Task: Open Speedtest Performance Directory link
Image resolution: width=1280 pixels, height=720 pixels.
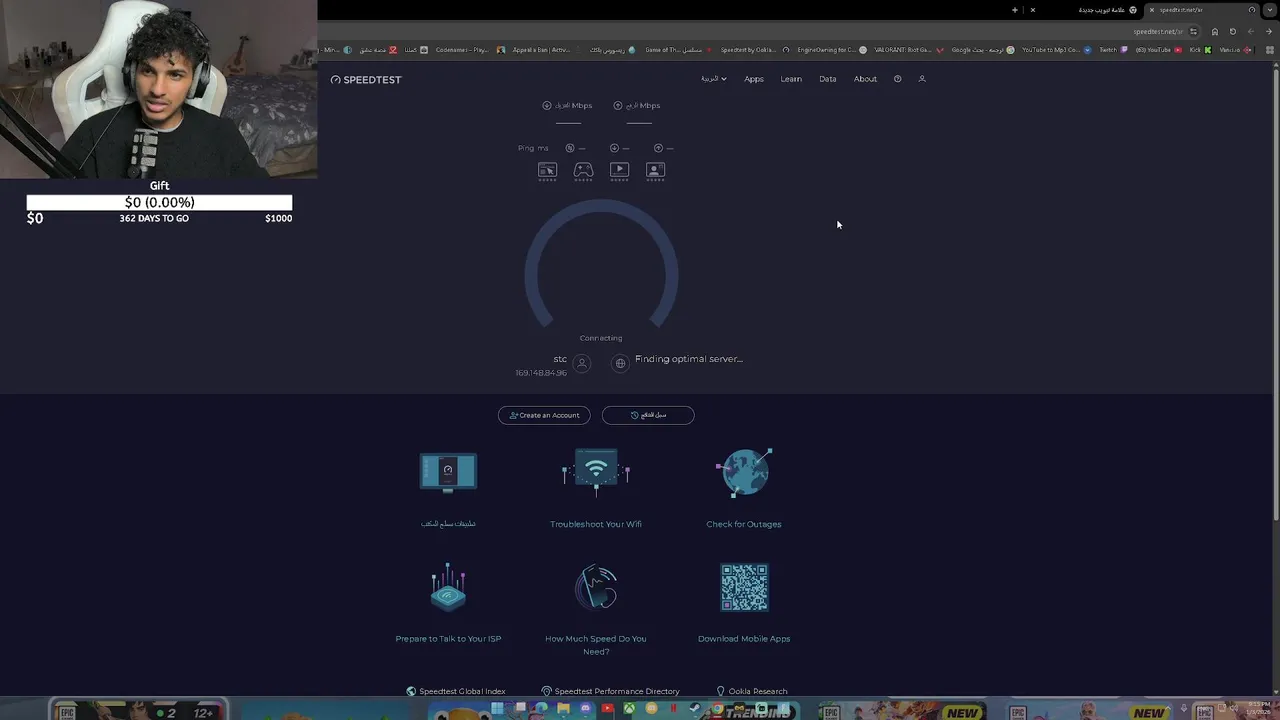Action: pyautogui.click(x=610, y=691)
